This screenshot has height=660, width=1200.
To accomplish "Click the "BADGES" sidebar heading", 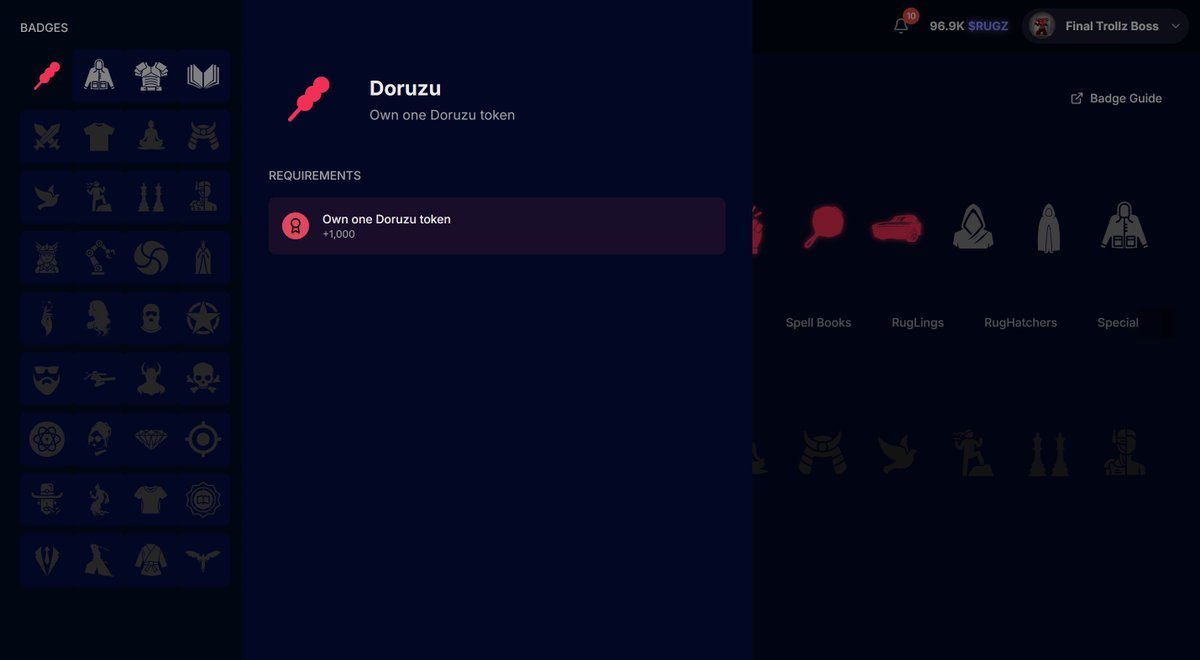I will pos(44,28).
